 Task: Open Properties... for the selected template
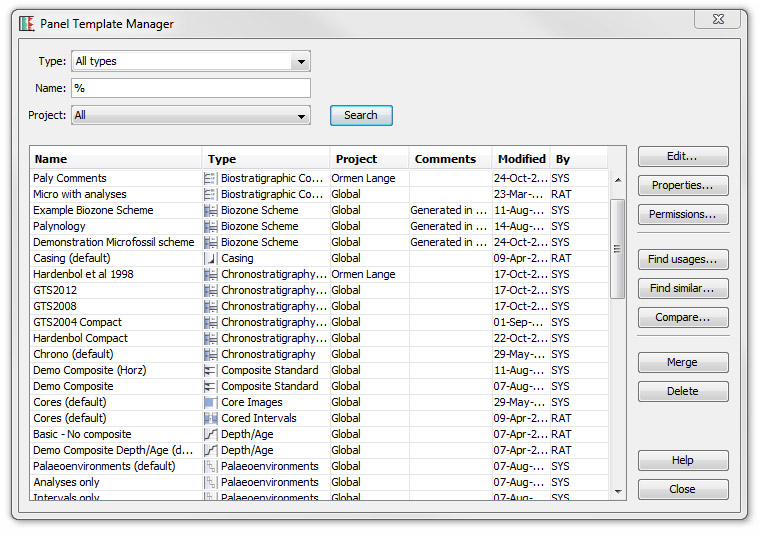pyautogui.click(x=683, y=185)
